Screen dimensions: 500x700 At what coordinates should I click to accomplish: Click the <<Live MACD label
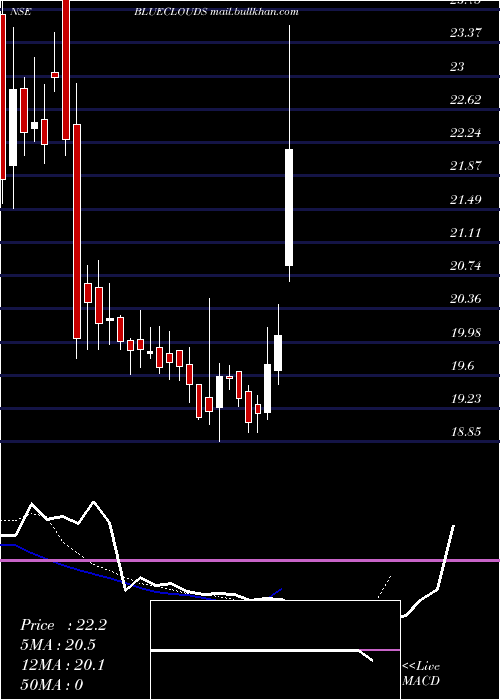pyautogui.click(x=421, y=674)
